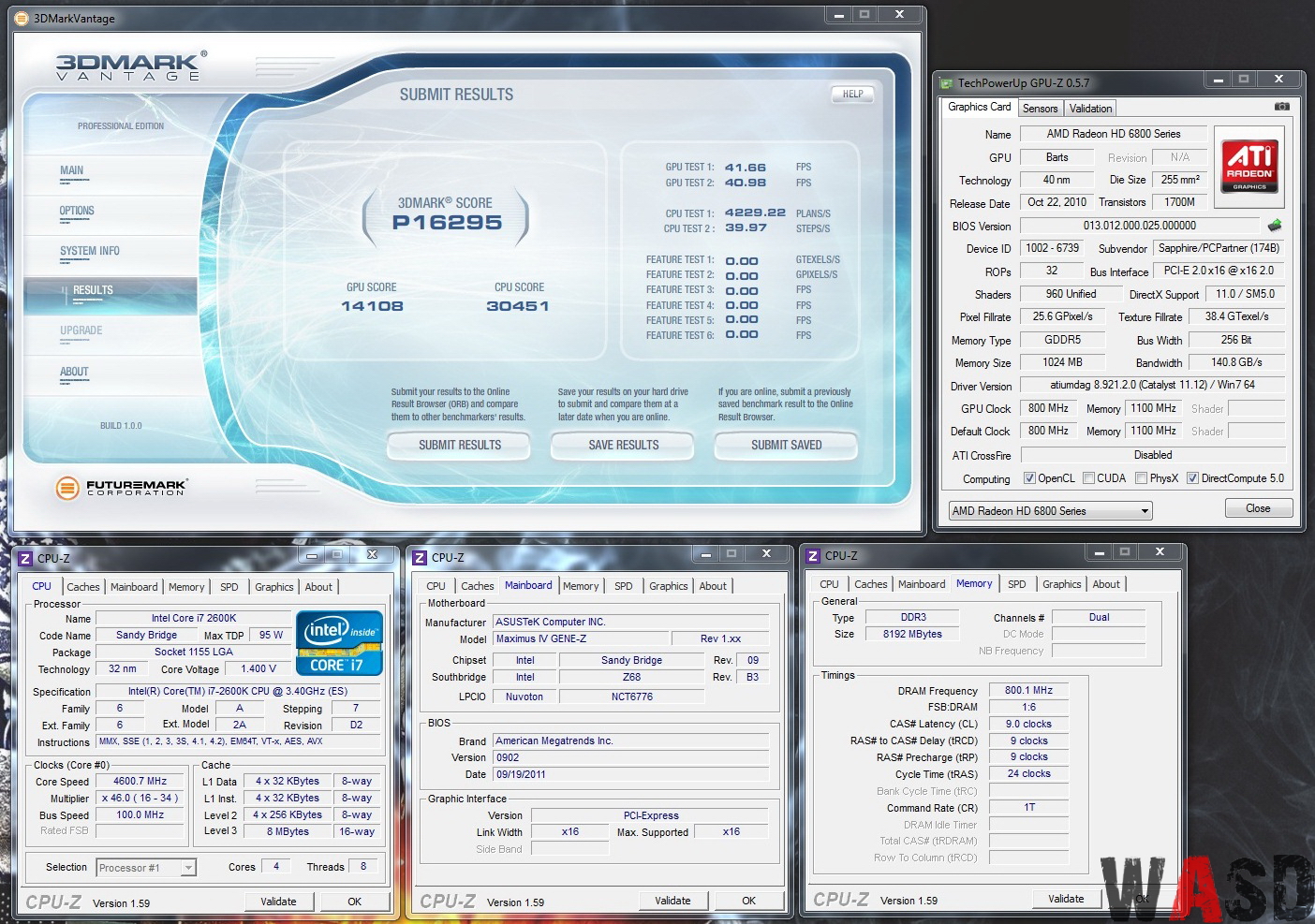Click the ATI Radeon logo in GPU-Z

(1249, 168)
